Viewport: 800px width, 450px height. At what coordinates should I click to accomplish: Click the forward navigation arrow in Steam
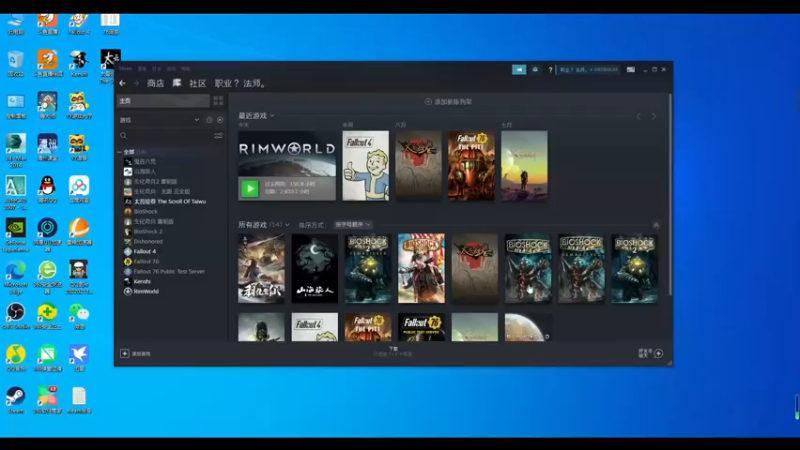[x=136, y=83]
